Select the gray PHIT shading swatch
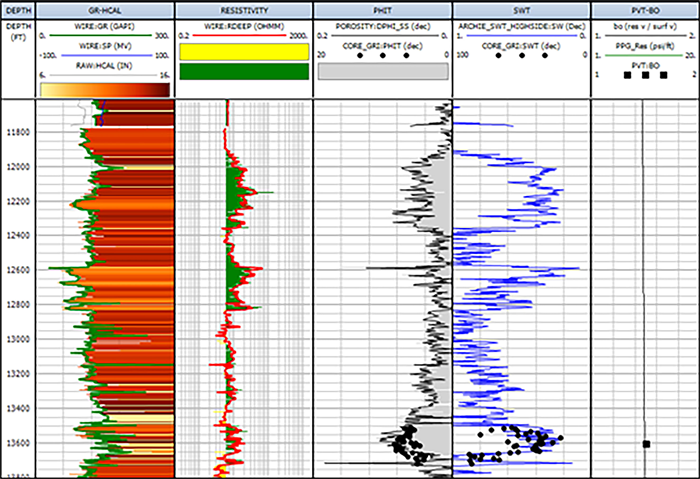700x479 pixels. pyautogui.click(x=382, y=71)
